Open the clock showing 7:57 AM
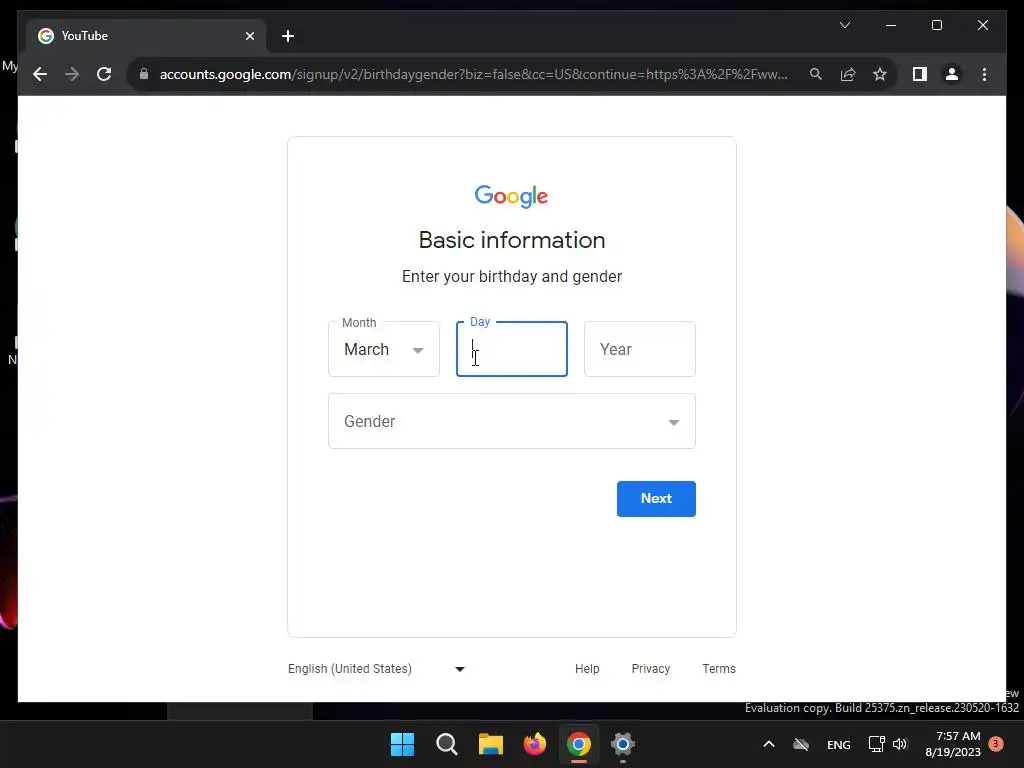The height and width of the screenshot is (768, 1024). [953, 744]
